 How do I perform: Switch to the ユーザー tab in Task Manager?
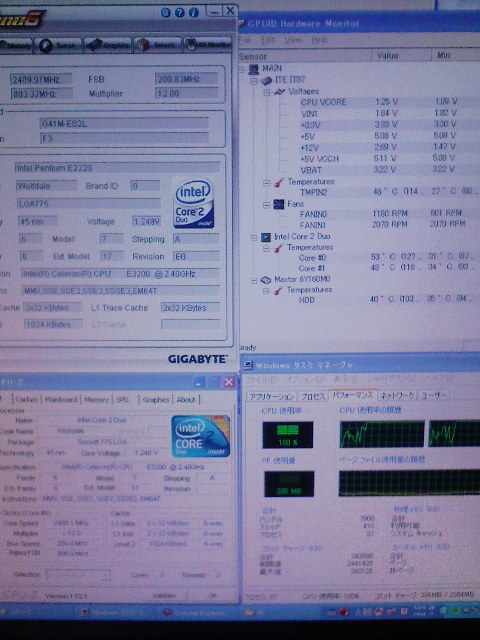(x=433, y=395)
